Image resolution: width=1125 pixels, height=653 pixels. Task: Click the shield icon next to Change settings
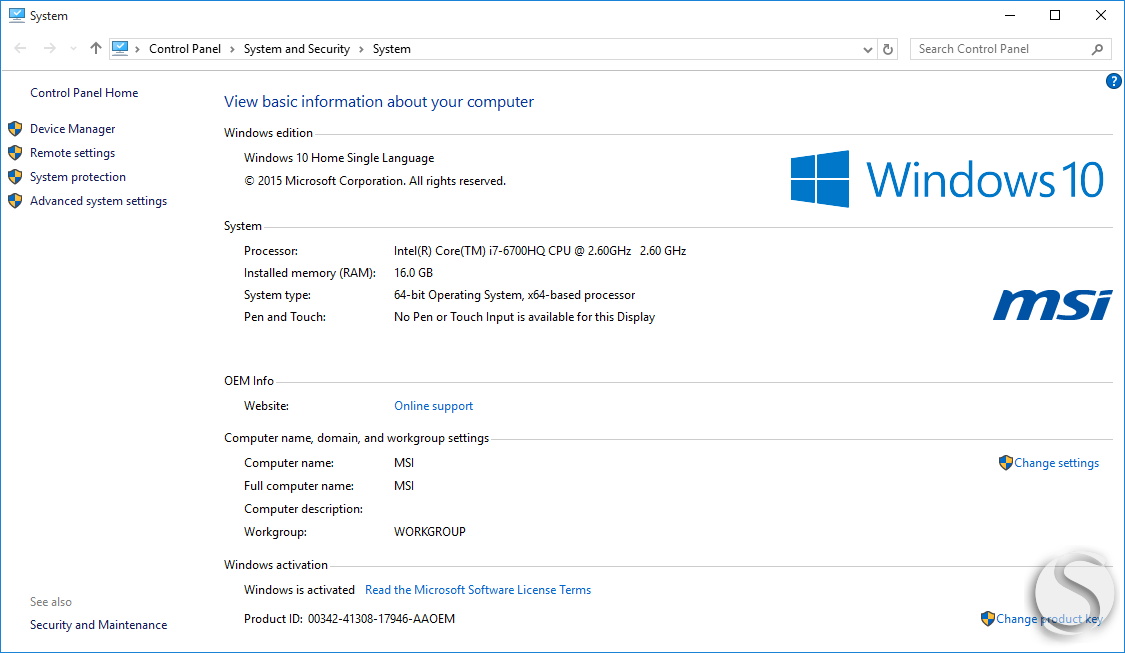(x=1005, y=463)
